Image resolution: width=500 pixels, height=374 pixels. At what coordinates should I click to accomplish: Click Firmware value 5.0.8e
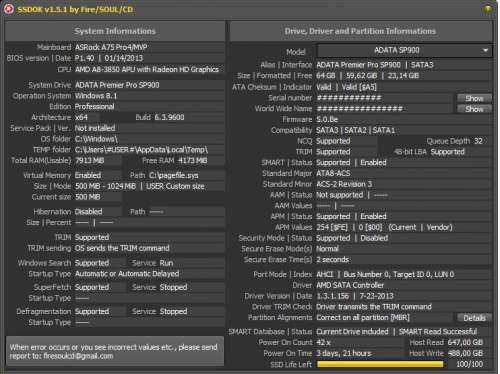click(327, 119)
